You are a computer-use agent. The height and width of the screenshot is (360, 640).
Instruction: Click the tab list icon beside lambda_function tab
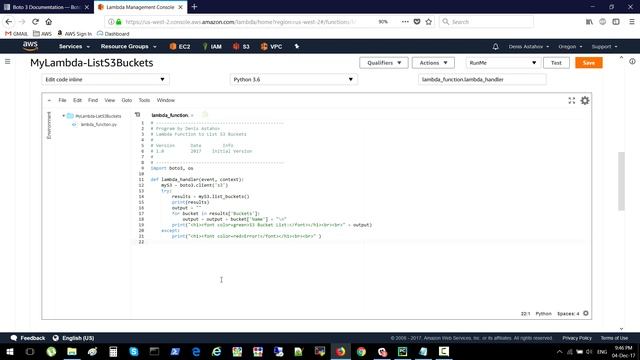tap(138, 115)
